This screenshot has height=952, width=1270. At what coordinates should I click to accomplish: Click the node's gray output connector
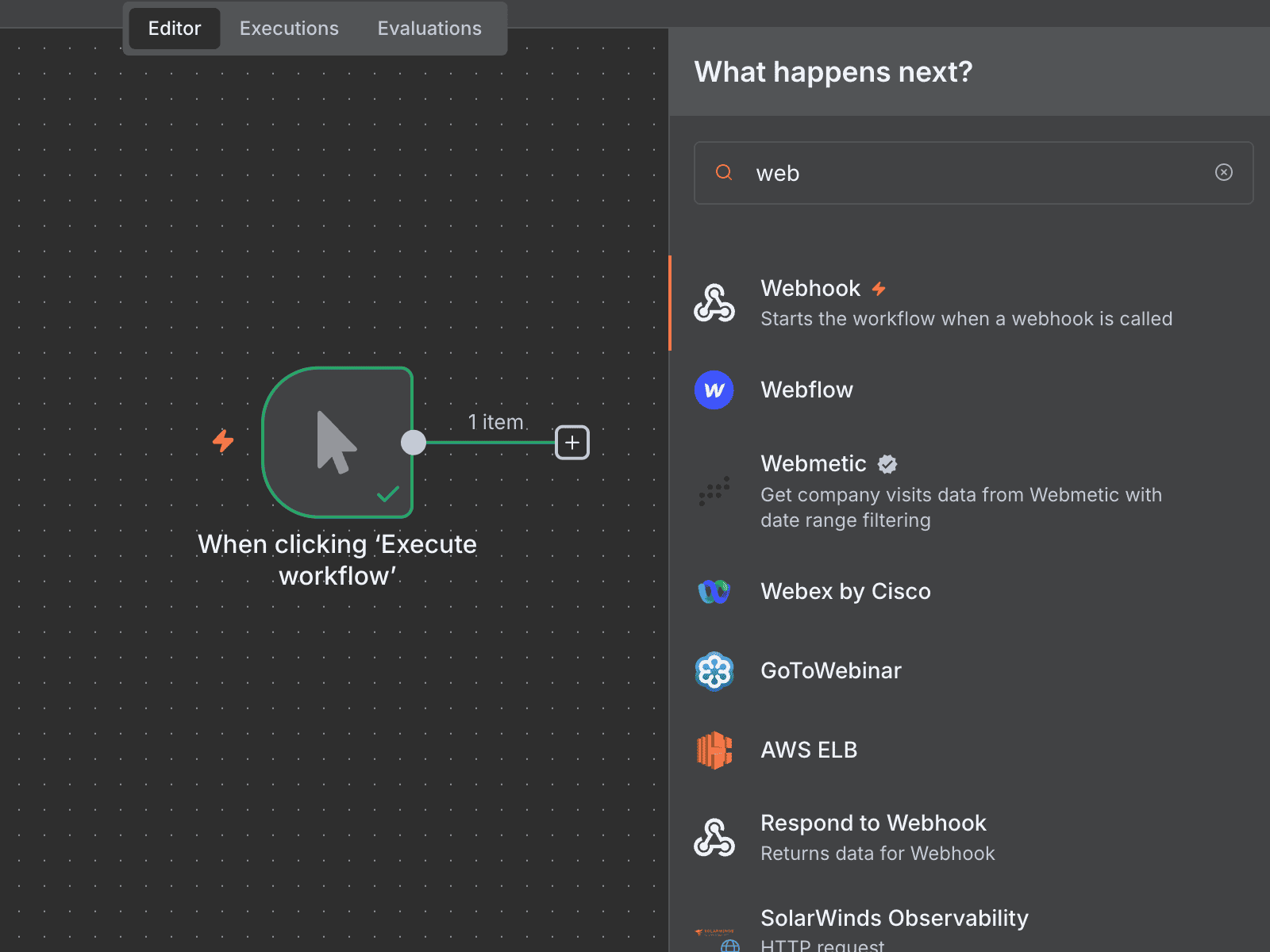[414, 443]
